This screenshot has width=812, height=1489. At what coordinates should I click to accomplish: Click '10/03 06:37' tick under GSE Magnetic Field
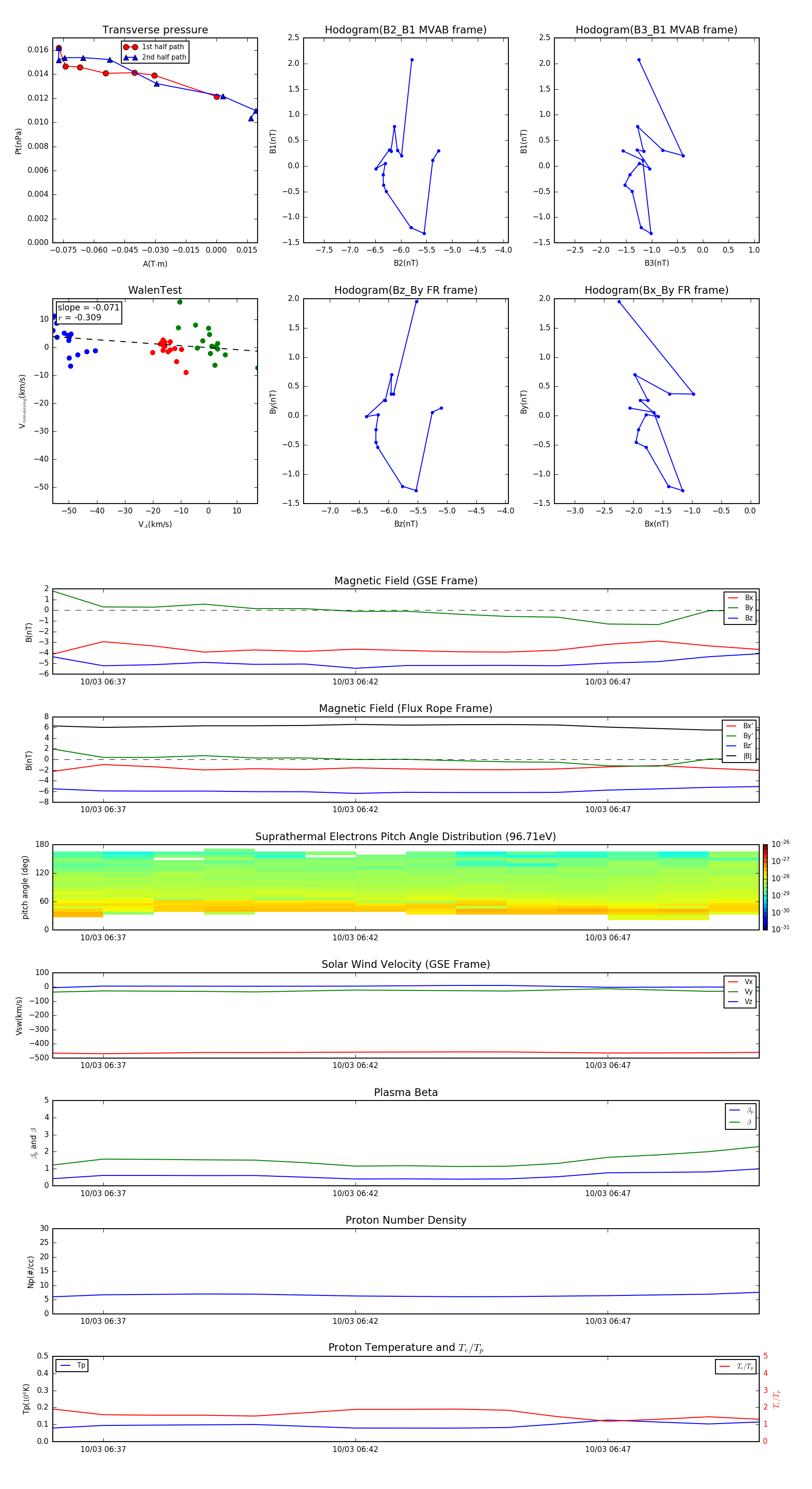pyautogui.click(x=103, y=681)
